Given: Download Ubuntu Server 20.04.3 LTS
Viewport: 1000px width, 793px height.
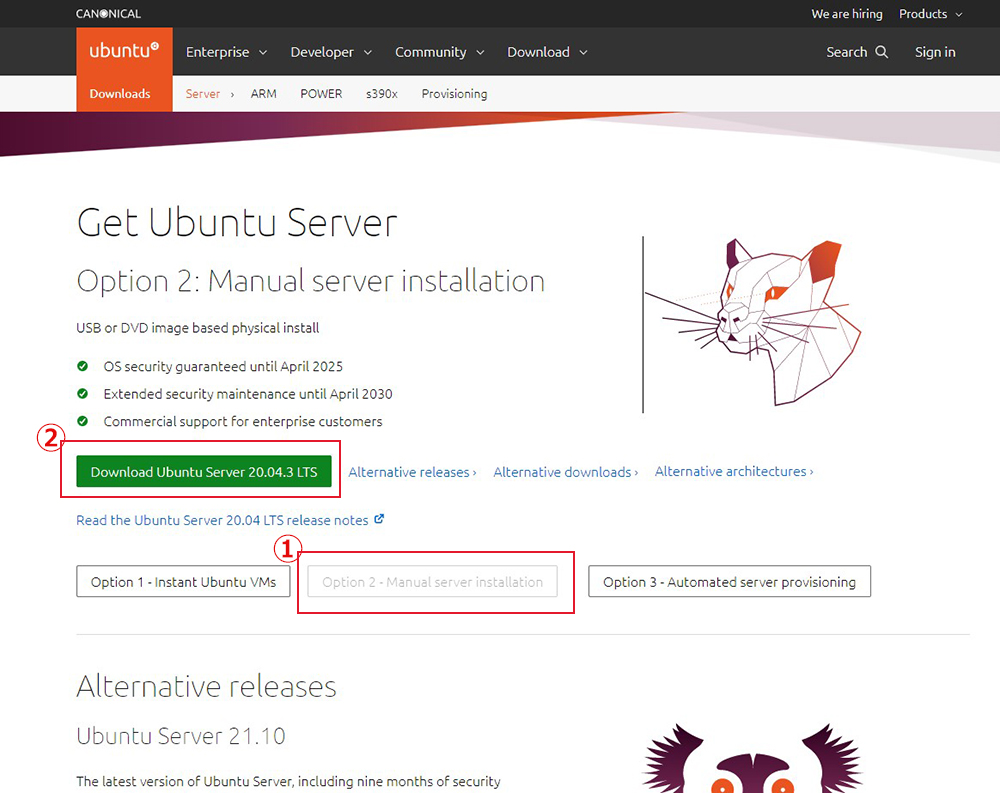Looking at the screenshot, I should pos(204,471).
